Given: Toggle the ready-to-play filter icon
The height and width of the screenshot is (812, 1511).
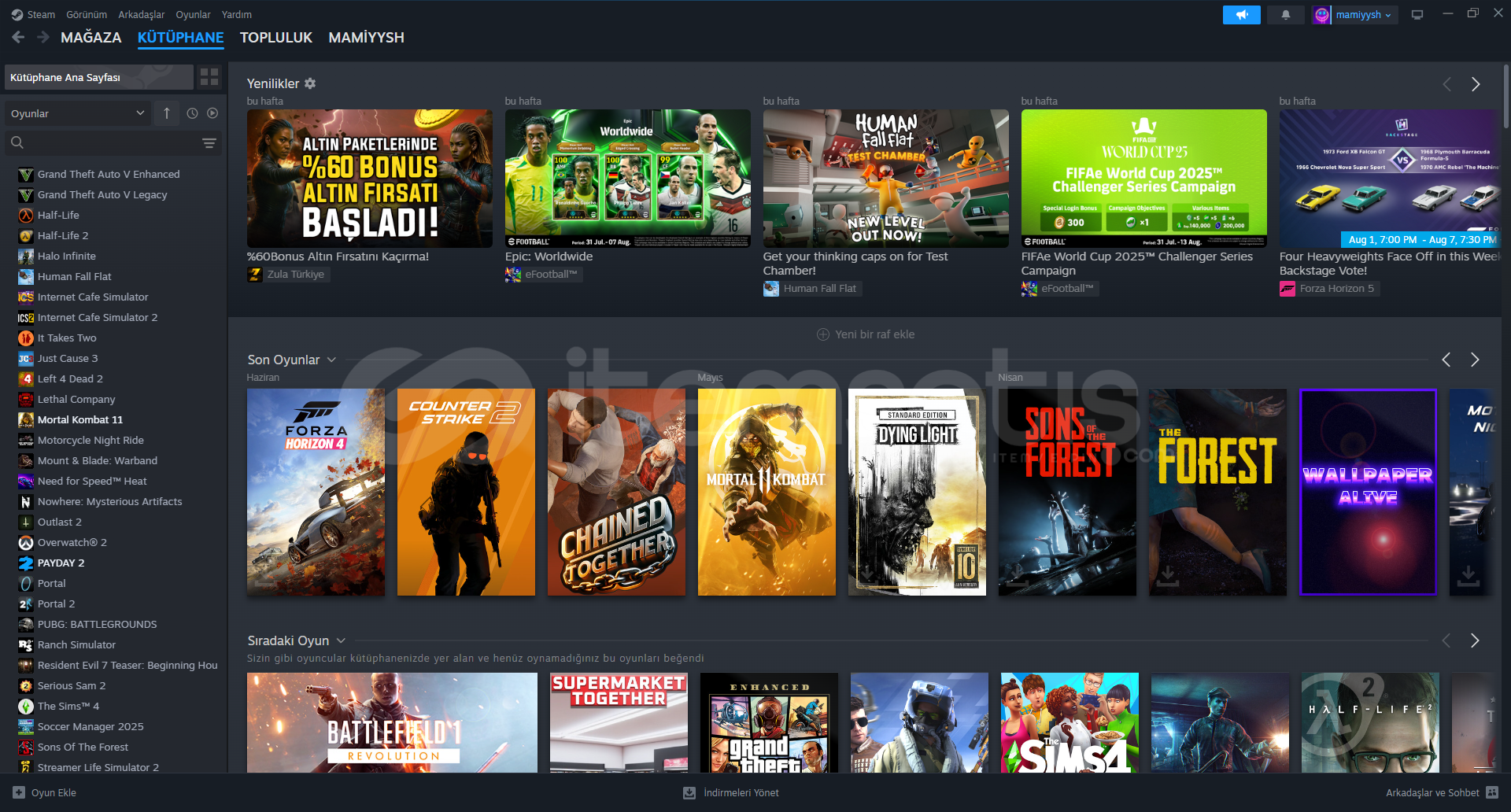Looking at the screenshot, I should click(212, 113).
